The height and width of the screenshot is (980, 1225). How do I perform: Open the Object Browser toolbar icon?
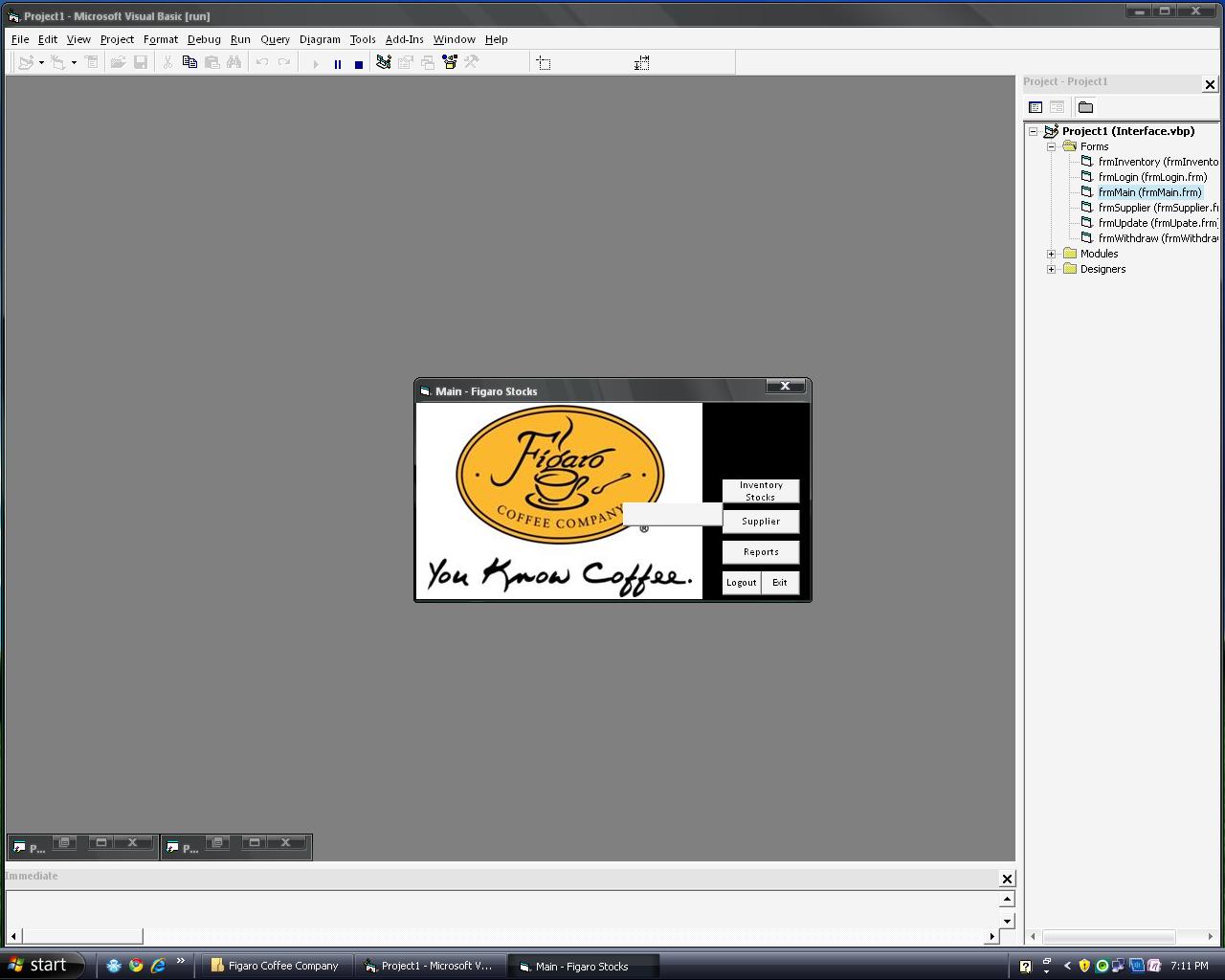(450, 62)
